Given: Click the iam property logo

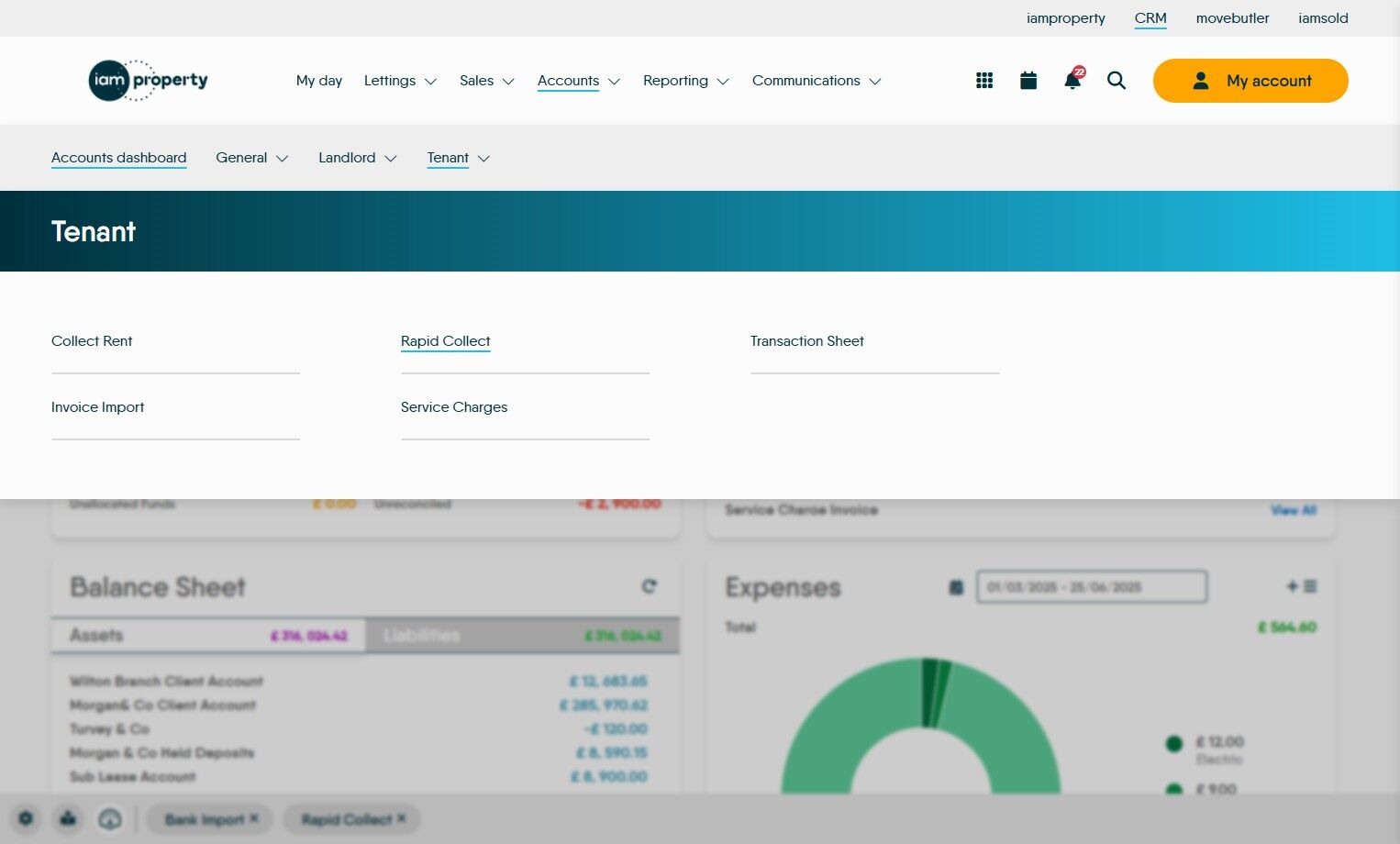Looking at the screenshot, I should [148, 81].
